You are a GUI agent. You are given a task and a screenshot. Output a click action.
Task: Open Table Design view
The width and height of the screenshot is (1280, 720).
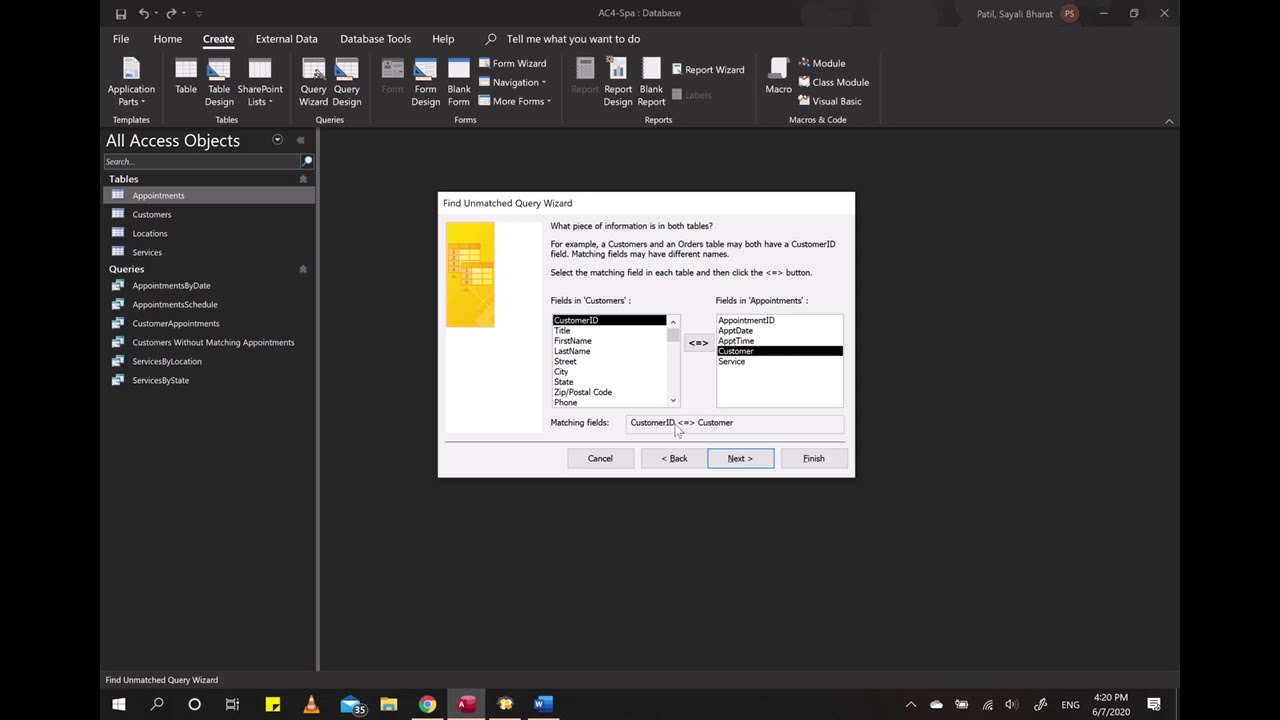tap(219, 82)
